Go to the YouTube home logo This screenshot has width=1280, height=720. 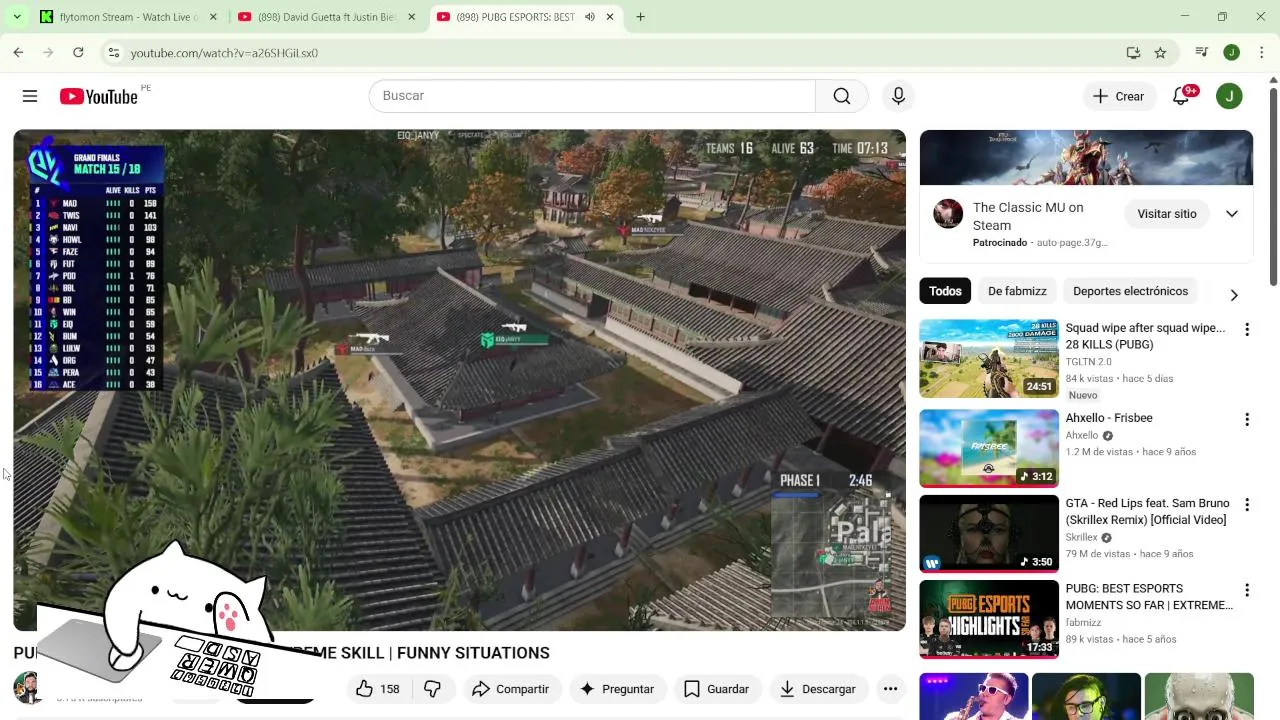pyautogui.click(x=98, y=96)
